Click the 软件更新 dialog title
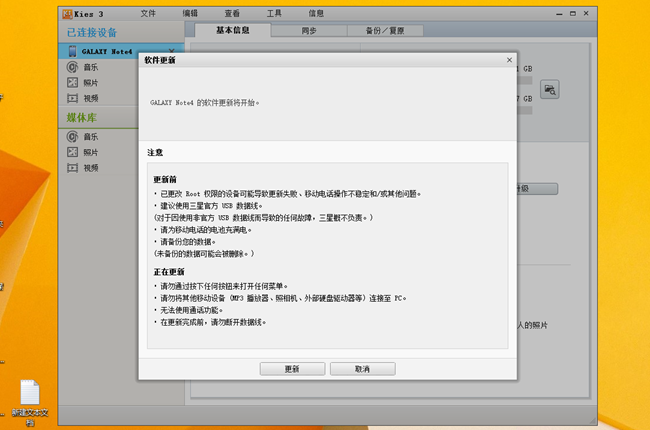650x430 pixels. point(160,60)
